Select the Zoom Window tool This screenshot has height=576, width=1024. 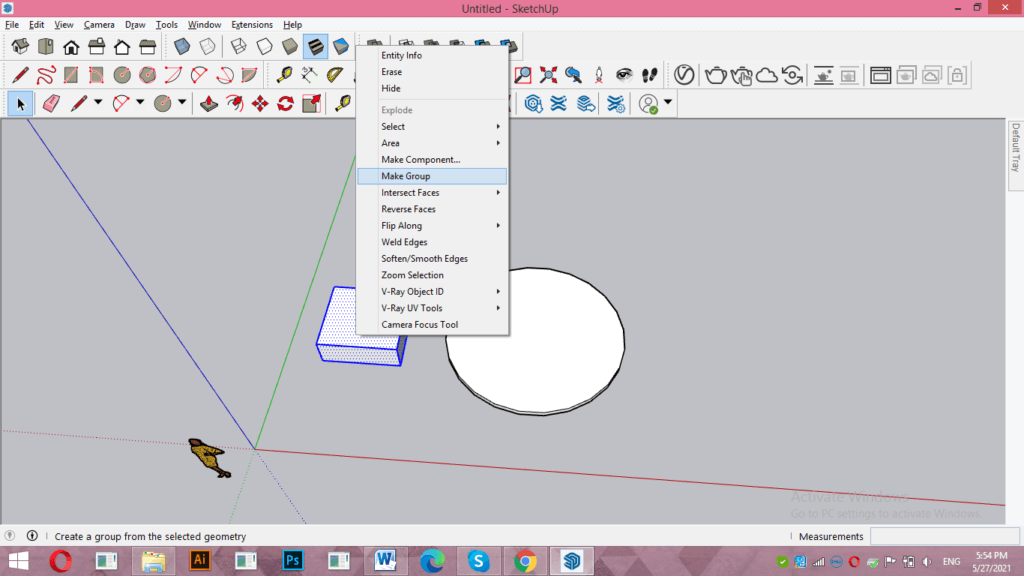(522, 74)
